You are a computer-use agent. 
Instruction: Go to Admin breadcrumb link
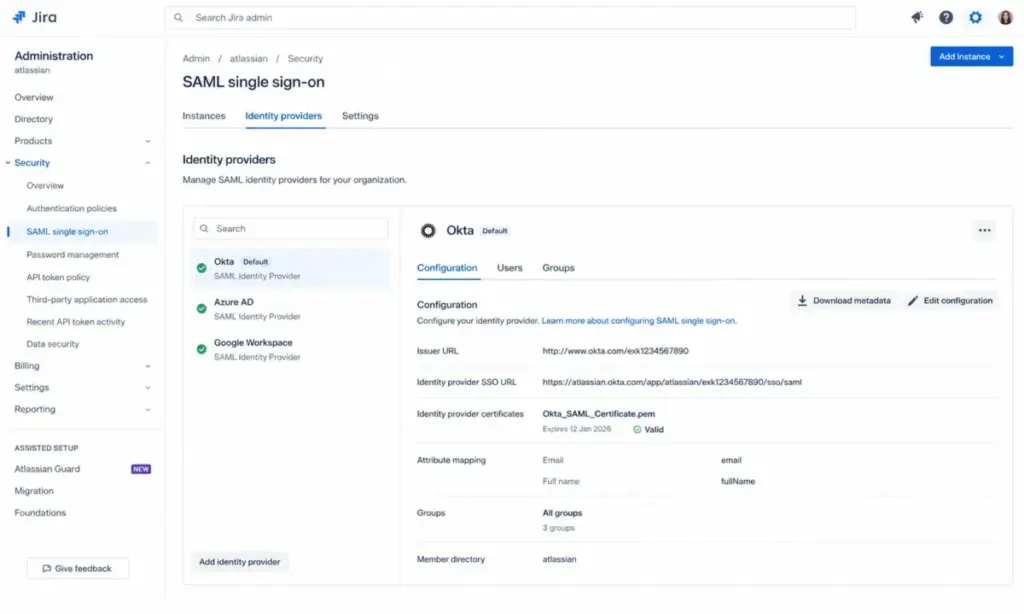point(196,58)
